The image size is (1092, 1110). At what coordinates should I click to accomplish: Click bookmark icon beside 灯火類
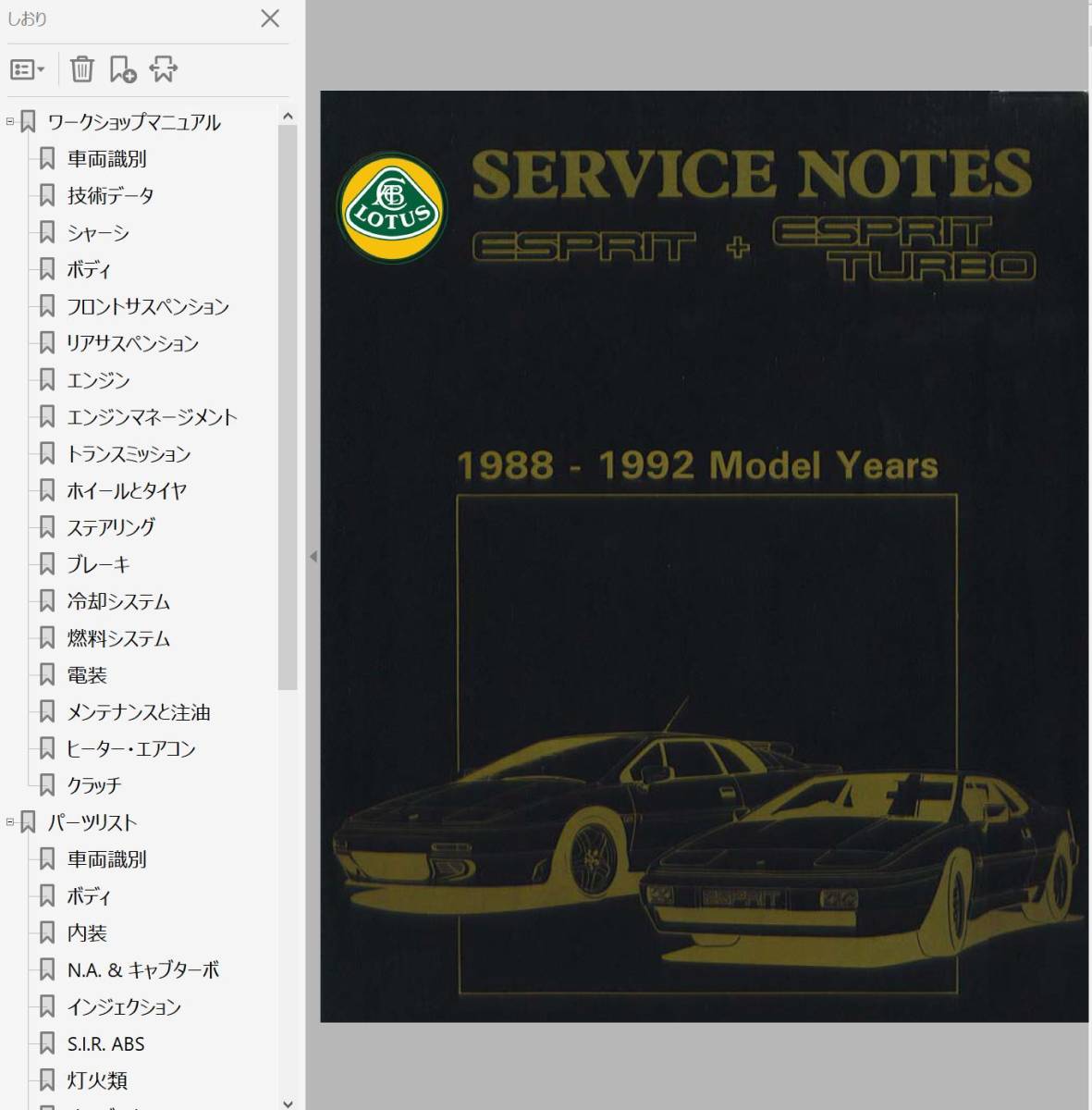pos(47,1079)
